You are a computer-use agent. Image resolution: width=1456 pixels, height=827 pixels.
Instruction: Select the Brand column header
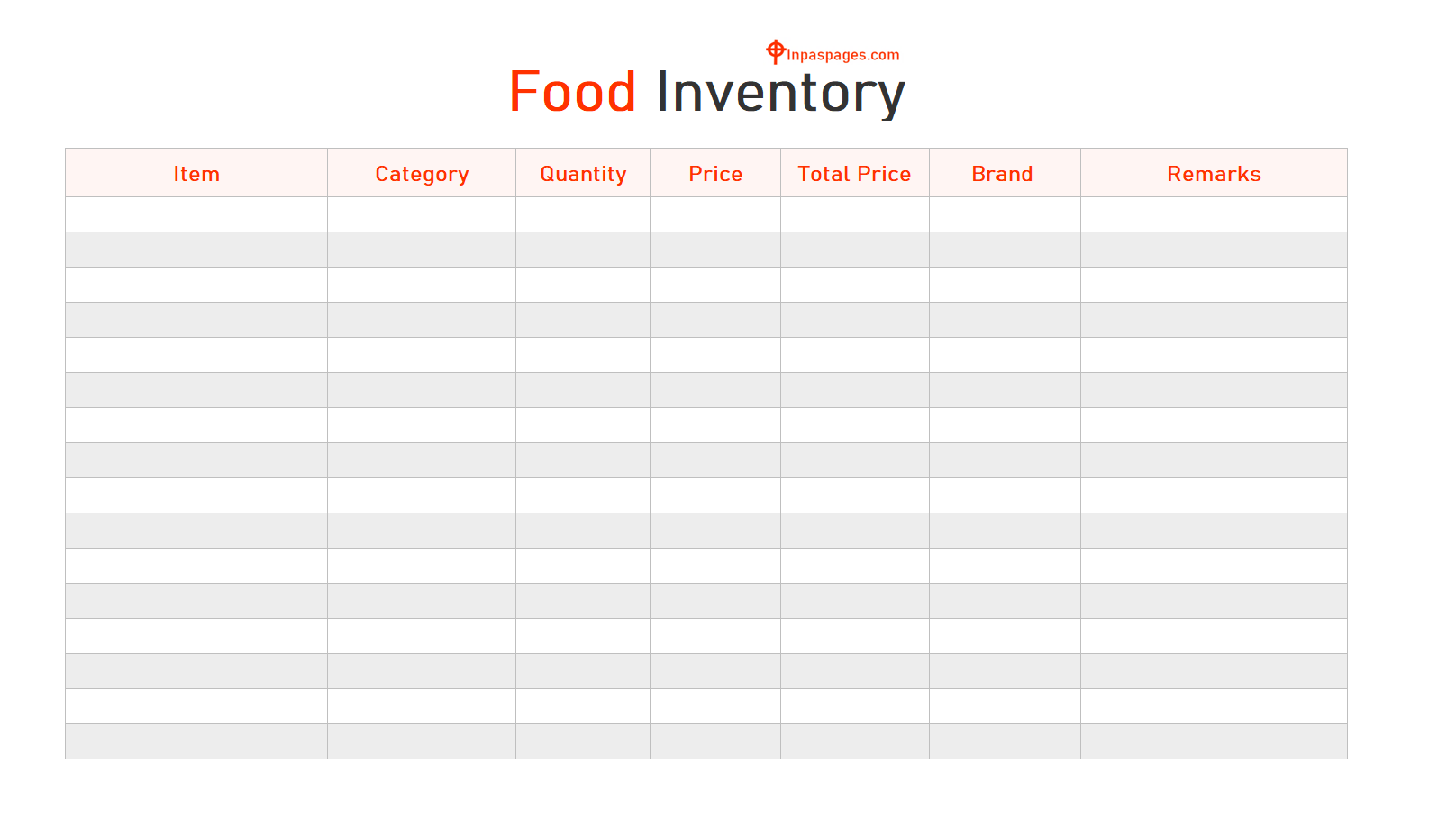(x=1002, y=174)
